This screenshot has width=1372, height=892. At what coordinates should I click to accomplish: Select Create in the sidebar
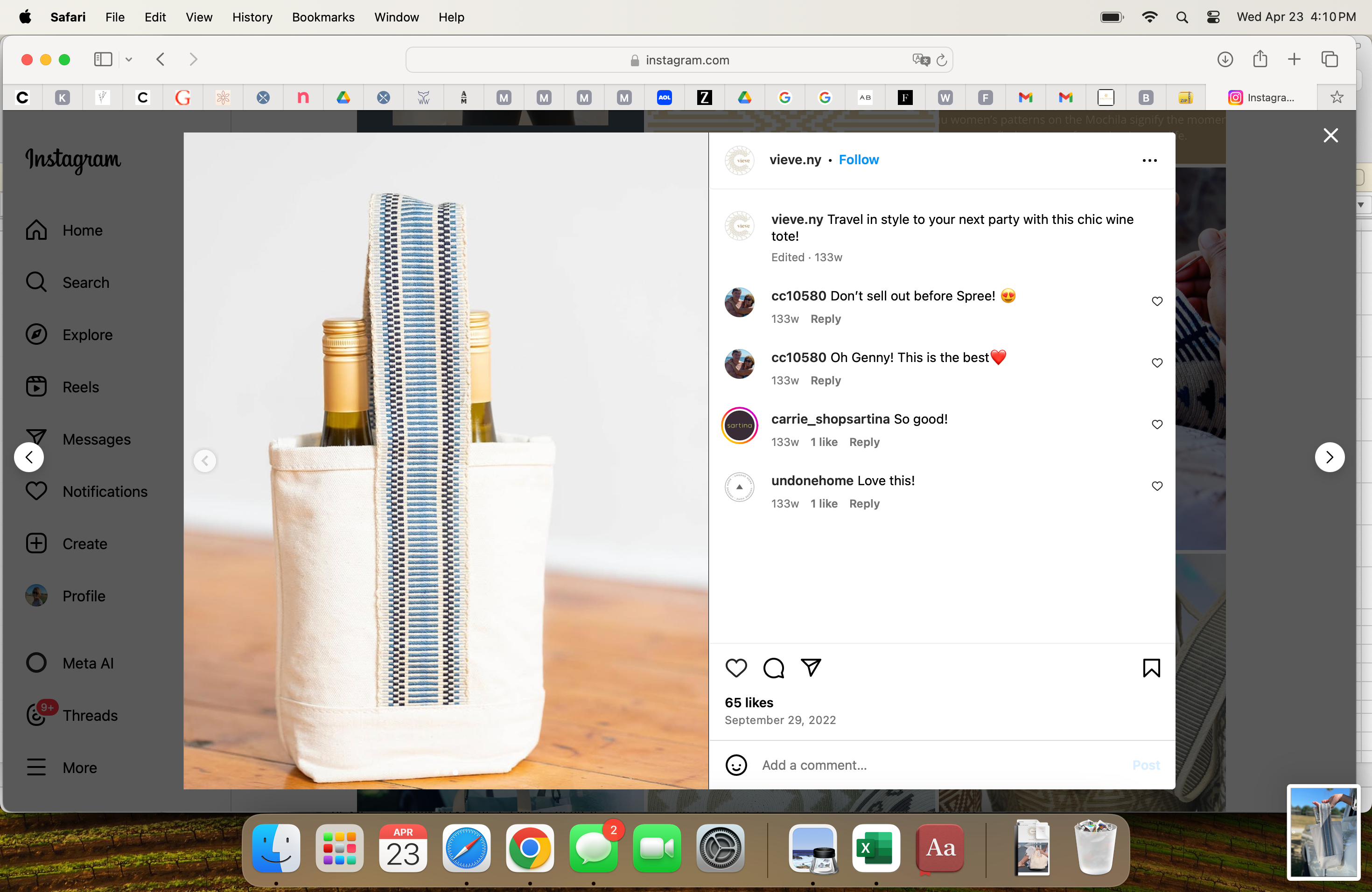pyautogui.click(x=66, y=544)
